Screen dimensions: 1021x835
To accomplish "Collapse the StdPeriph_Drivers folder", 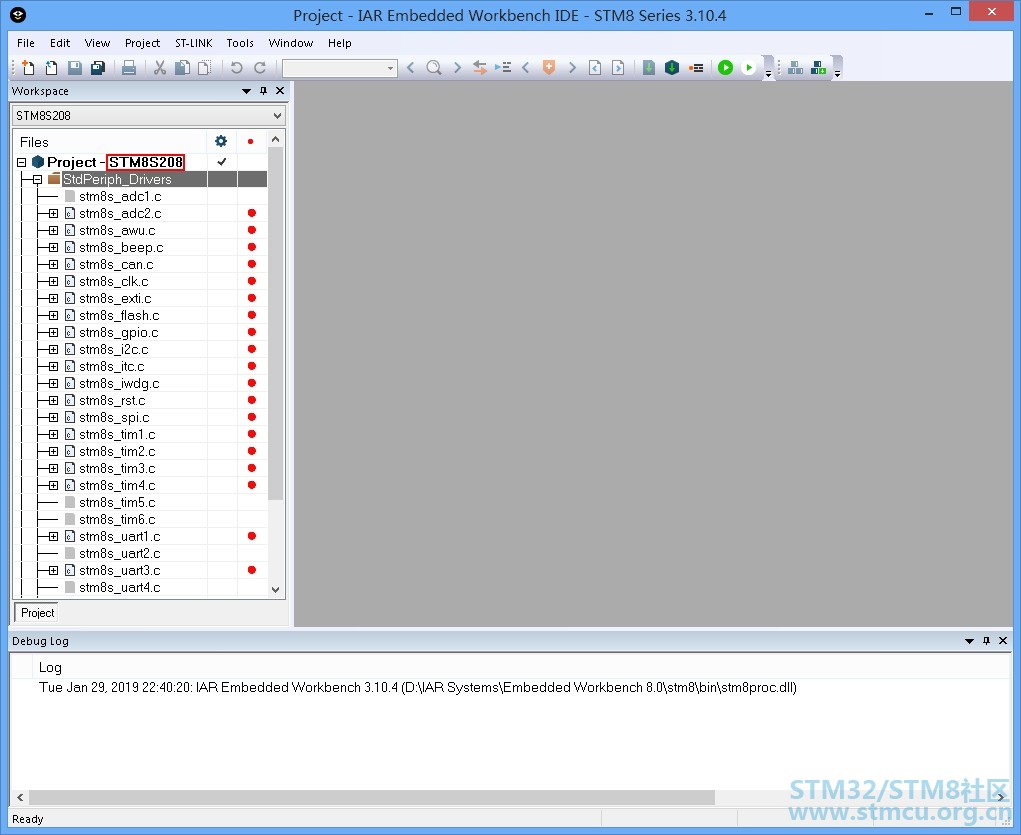I will pyautogui.click(x=37, y=179).
